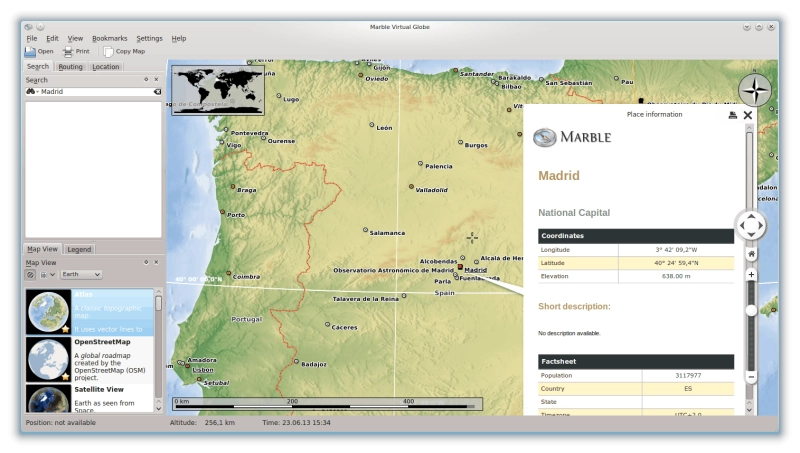The image size is (800, 453).
Task: Click the Longitude value 3° 42' 09,2"W
Action: (676, 250)
